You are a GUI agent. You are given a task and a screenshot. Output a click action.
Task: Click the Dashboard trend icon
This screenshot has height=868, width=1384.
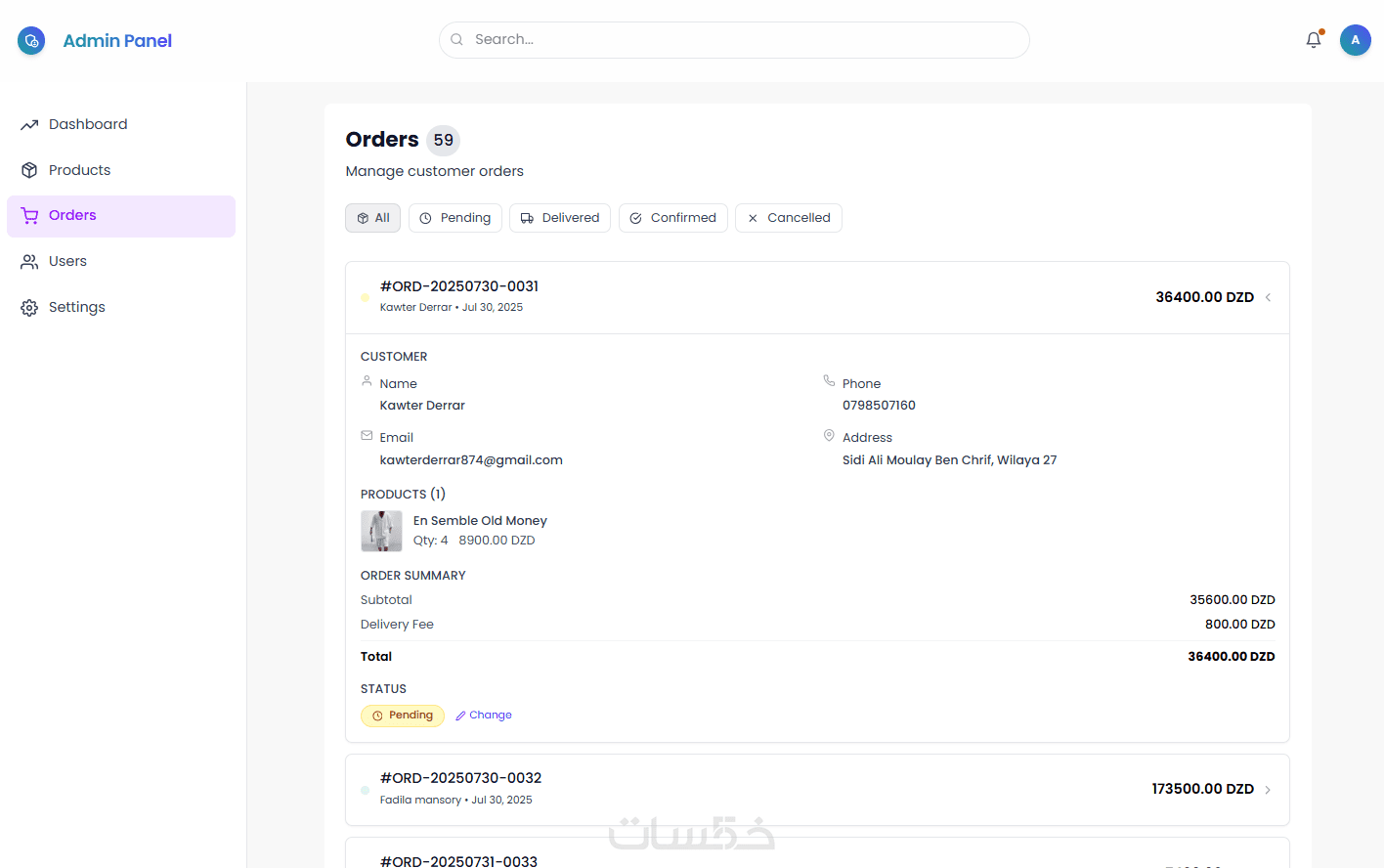[29, 125]
